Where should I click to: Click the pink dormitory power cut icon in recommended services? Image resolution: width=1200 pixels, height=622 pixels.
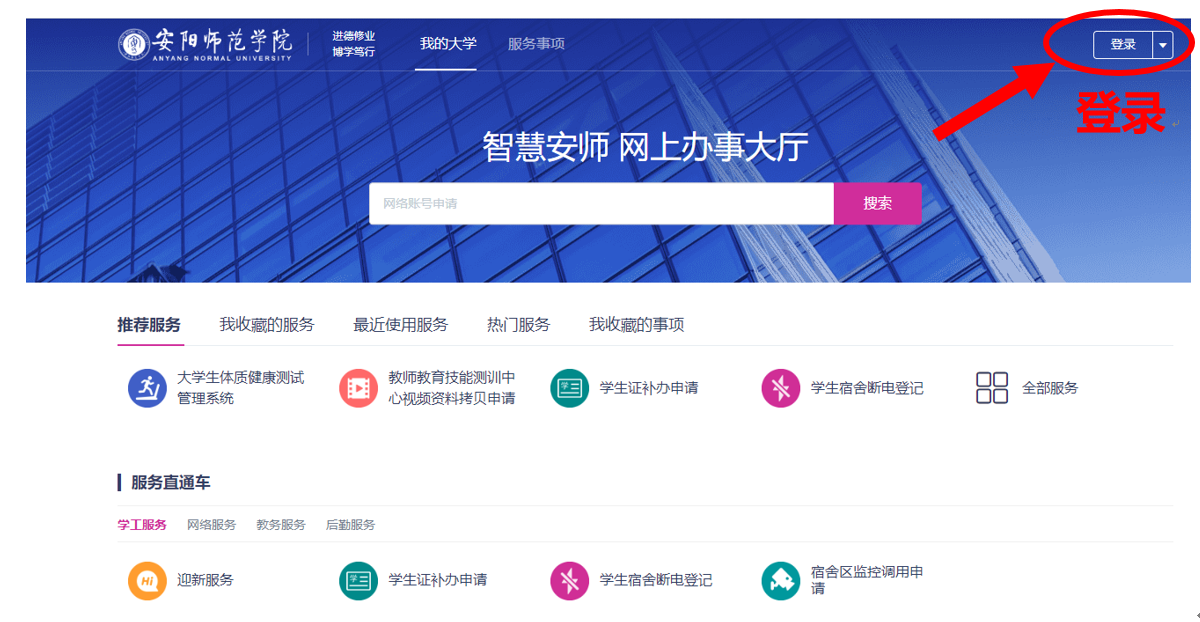point(780,388)
